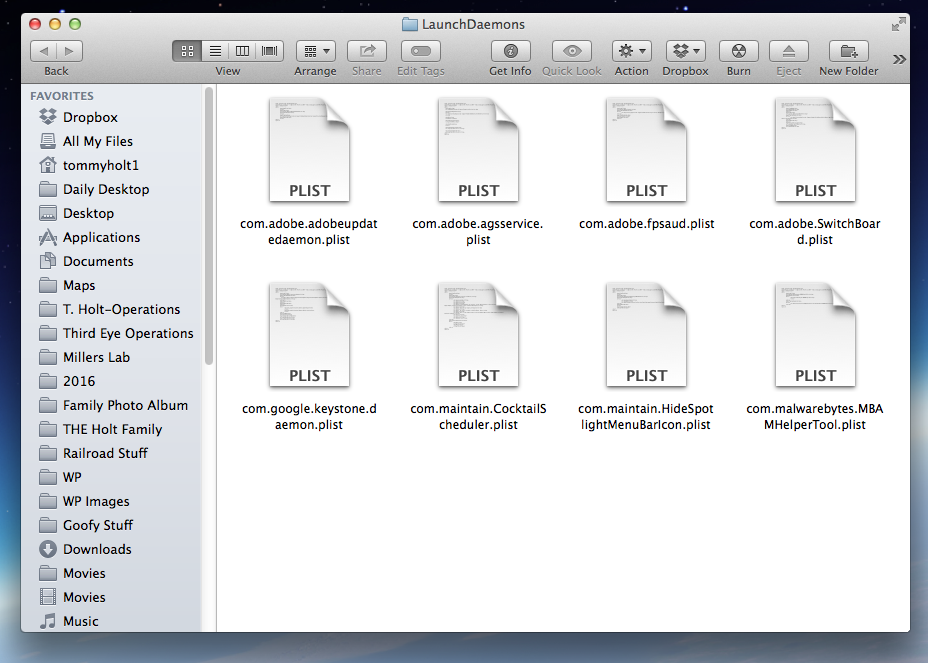
Task: Enter full screen with corner arrows
Action: pos(898,24)
